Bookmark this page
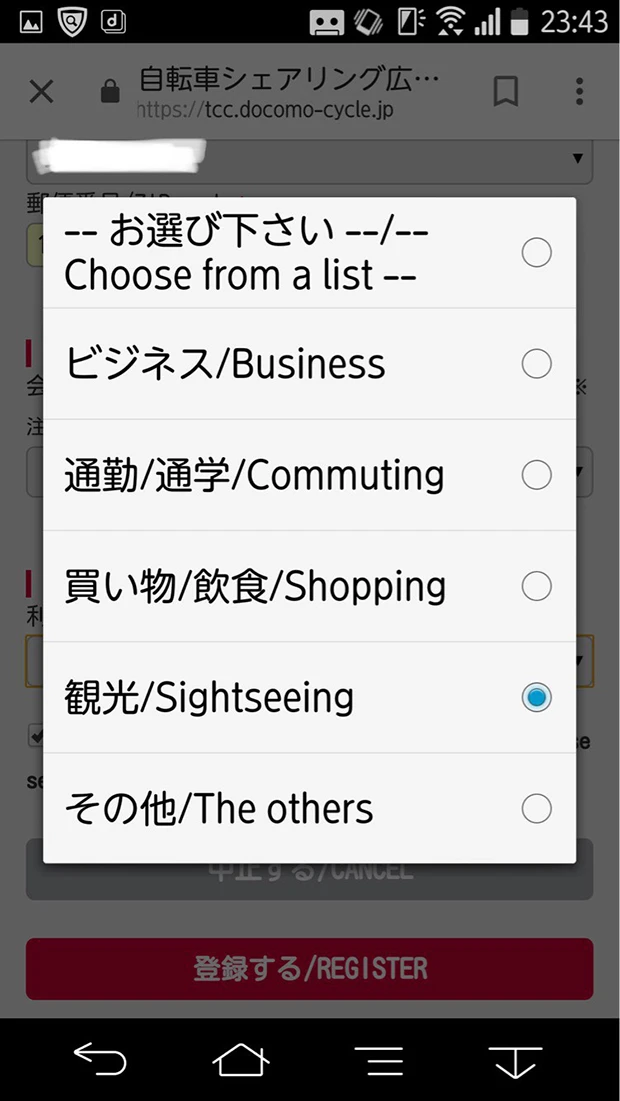Image resolution: width=620 pixels, height=1101 pixels. (x=506, y=92)
